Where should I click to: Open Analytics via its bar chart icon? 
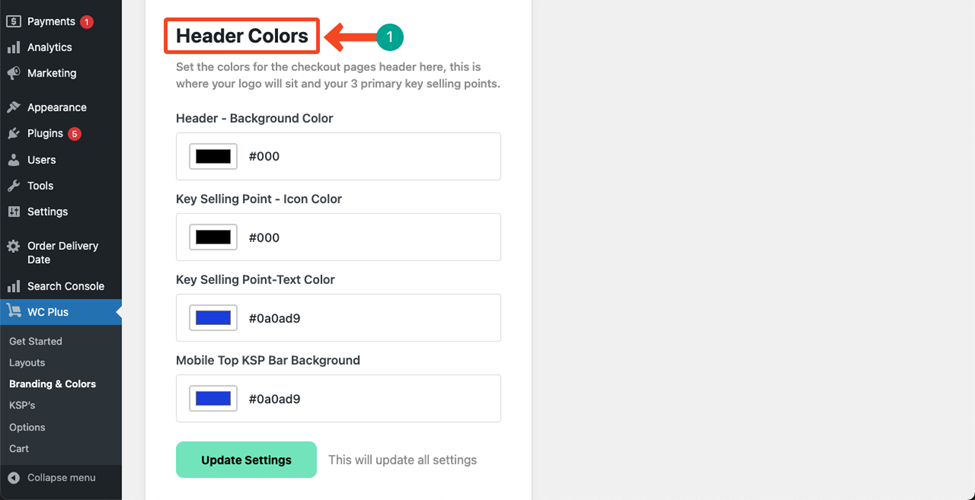point(13,48)
